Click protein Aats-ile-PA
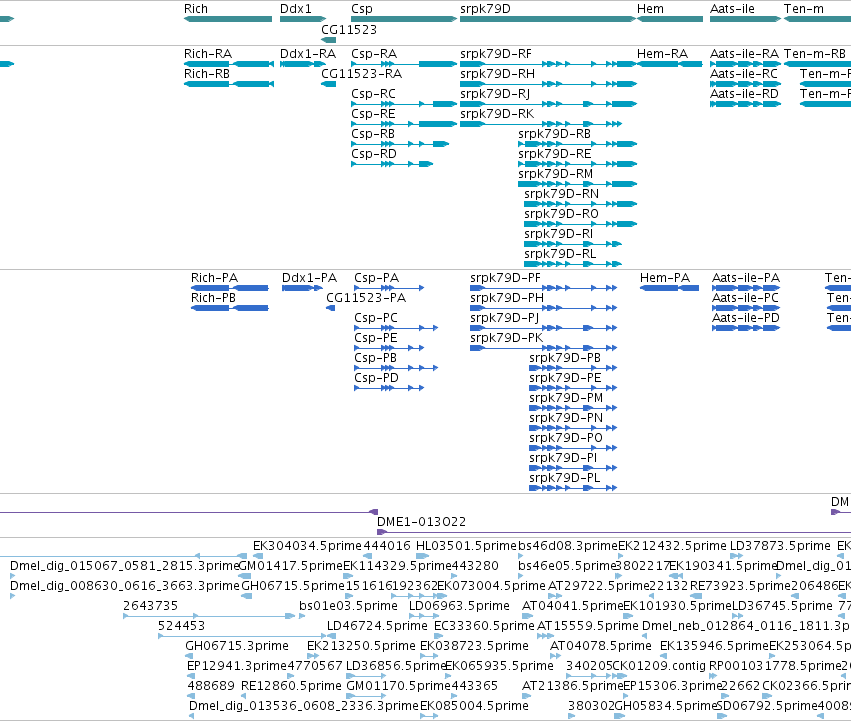 click(746, 288)
